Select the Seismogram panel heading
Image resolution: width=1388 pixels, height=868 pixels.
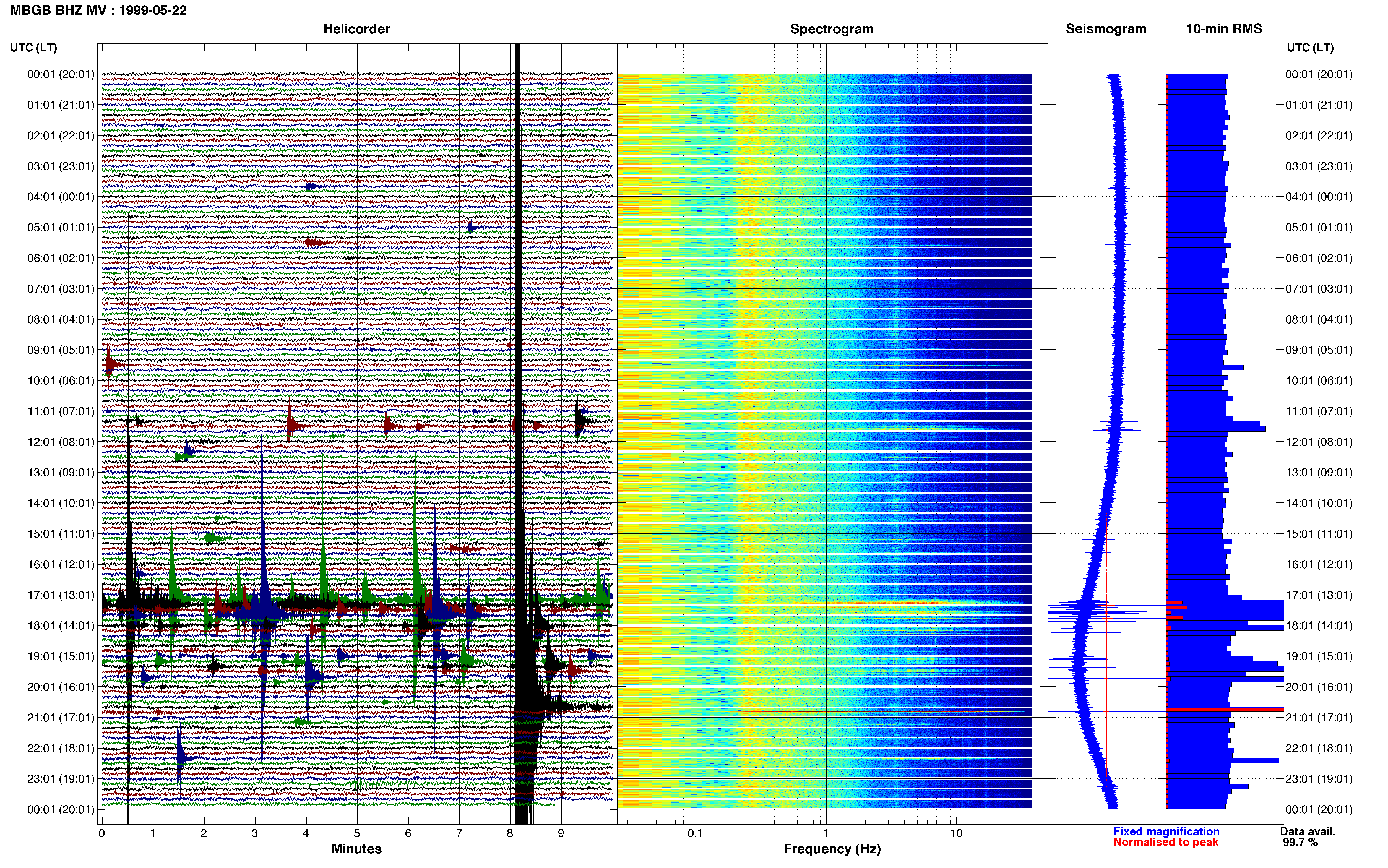[x=1106, y=29]
